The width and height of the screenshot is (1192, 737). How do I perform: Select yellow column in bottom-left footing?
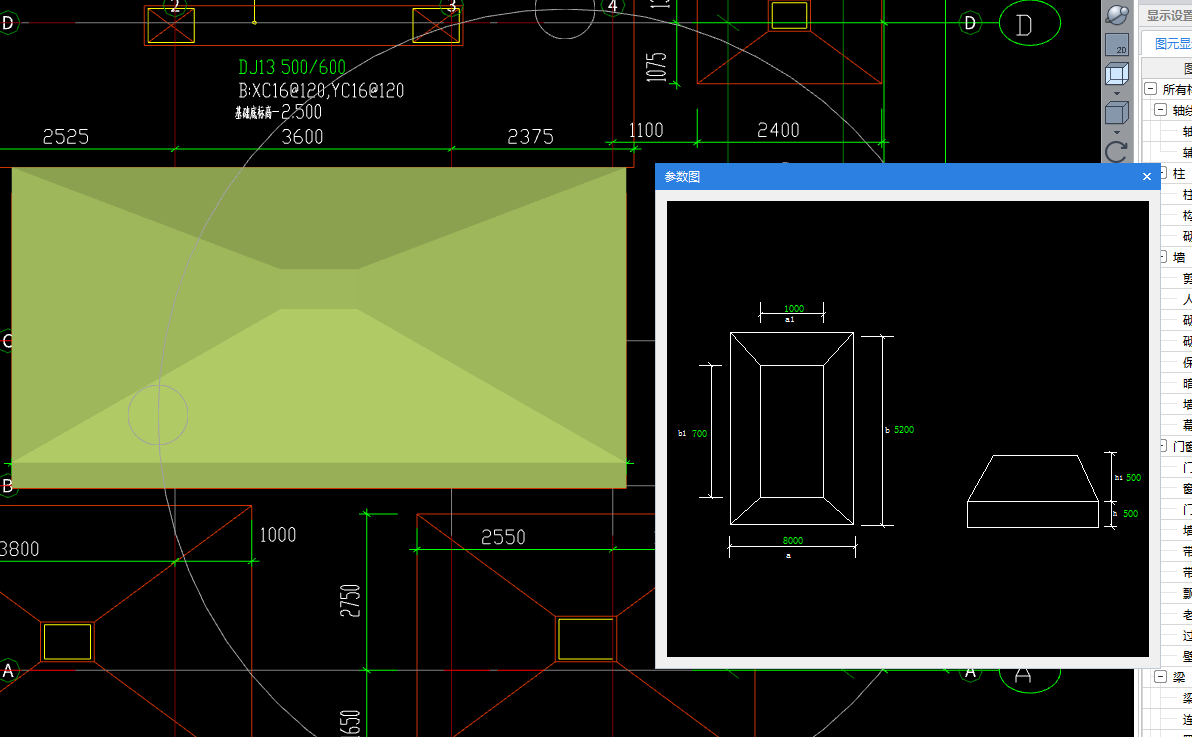pyautogui.click(x=68, y=642)
